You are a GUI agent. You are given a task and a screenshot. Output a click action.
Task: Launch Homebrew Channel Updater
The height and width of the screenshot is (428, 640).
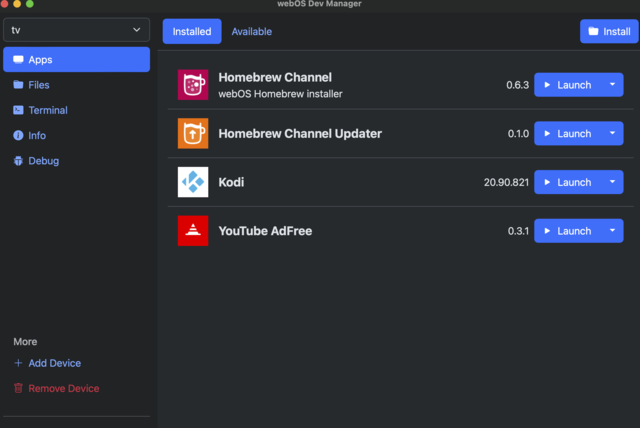pyautogui.click(x=568, y=133)
